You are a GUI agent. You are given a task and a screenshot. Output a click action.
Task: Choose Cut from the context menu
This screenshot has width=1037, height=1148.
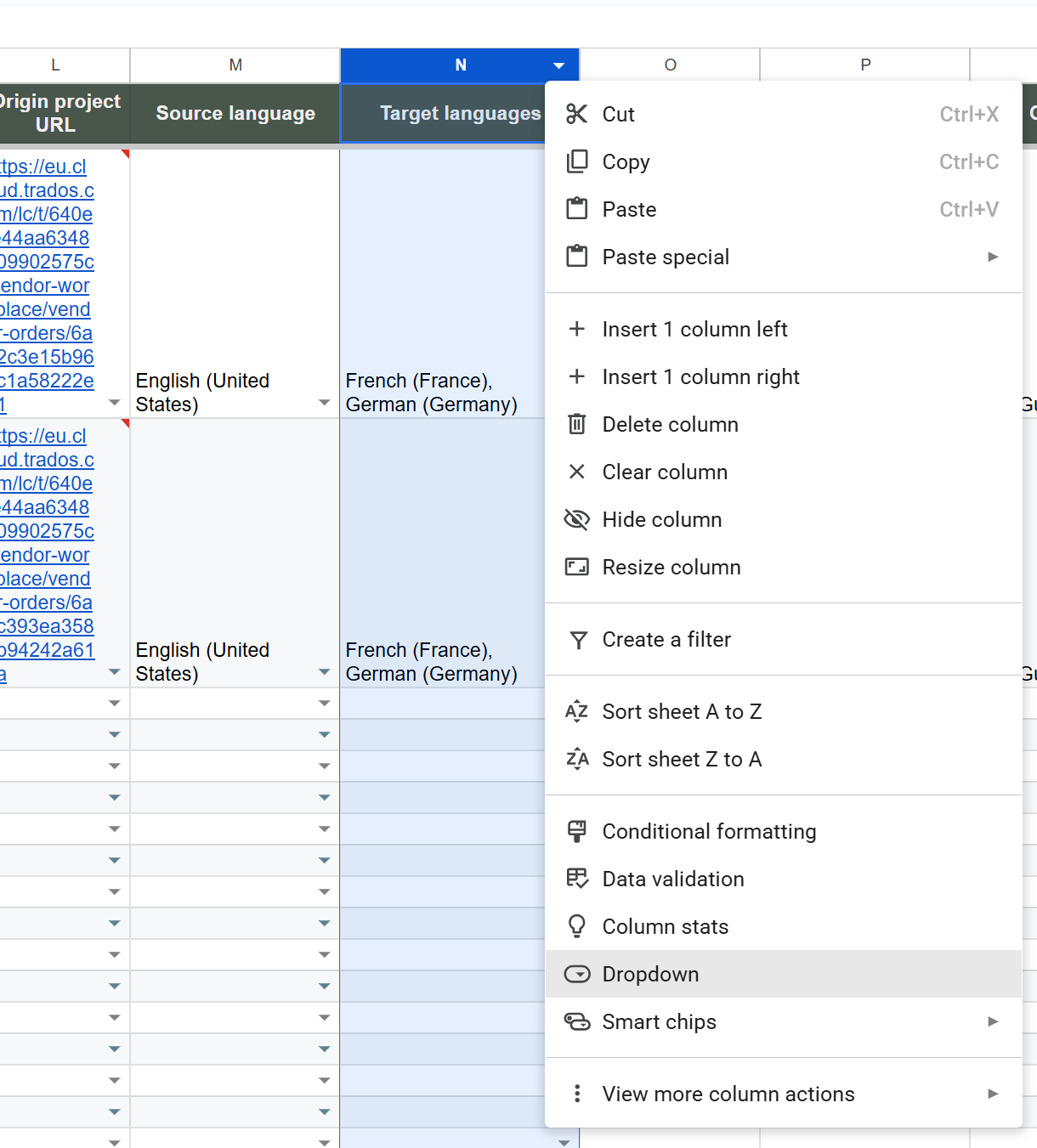[783, 114]
